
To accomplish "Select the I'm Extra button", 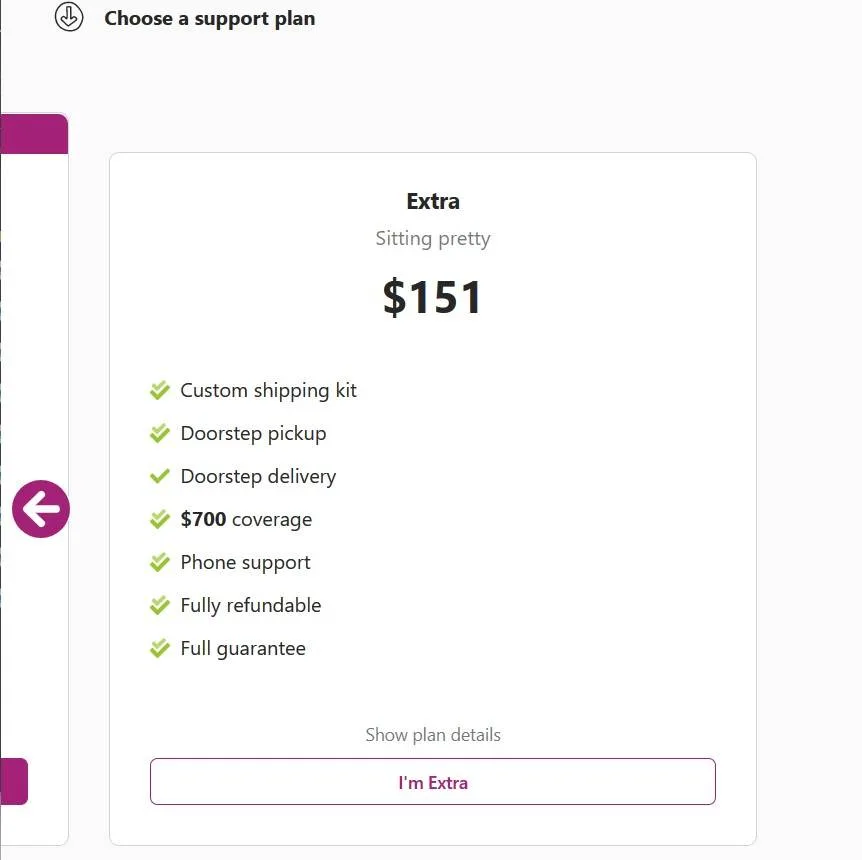I will 433,782.
